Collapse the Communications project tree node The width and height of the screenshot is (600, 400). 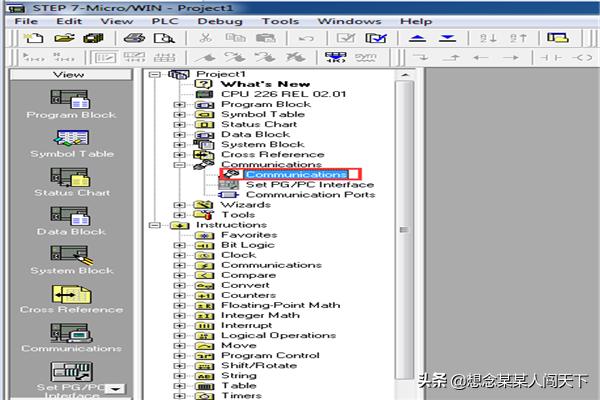click(x=179, y=165)
